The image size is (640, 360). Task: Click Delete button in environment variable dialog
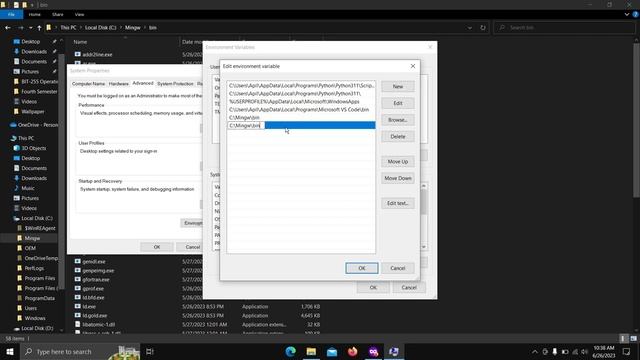[398, 137]
